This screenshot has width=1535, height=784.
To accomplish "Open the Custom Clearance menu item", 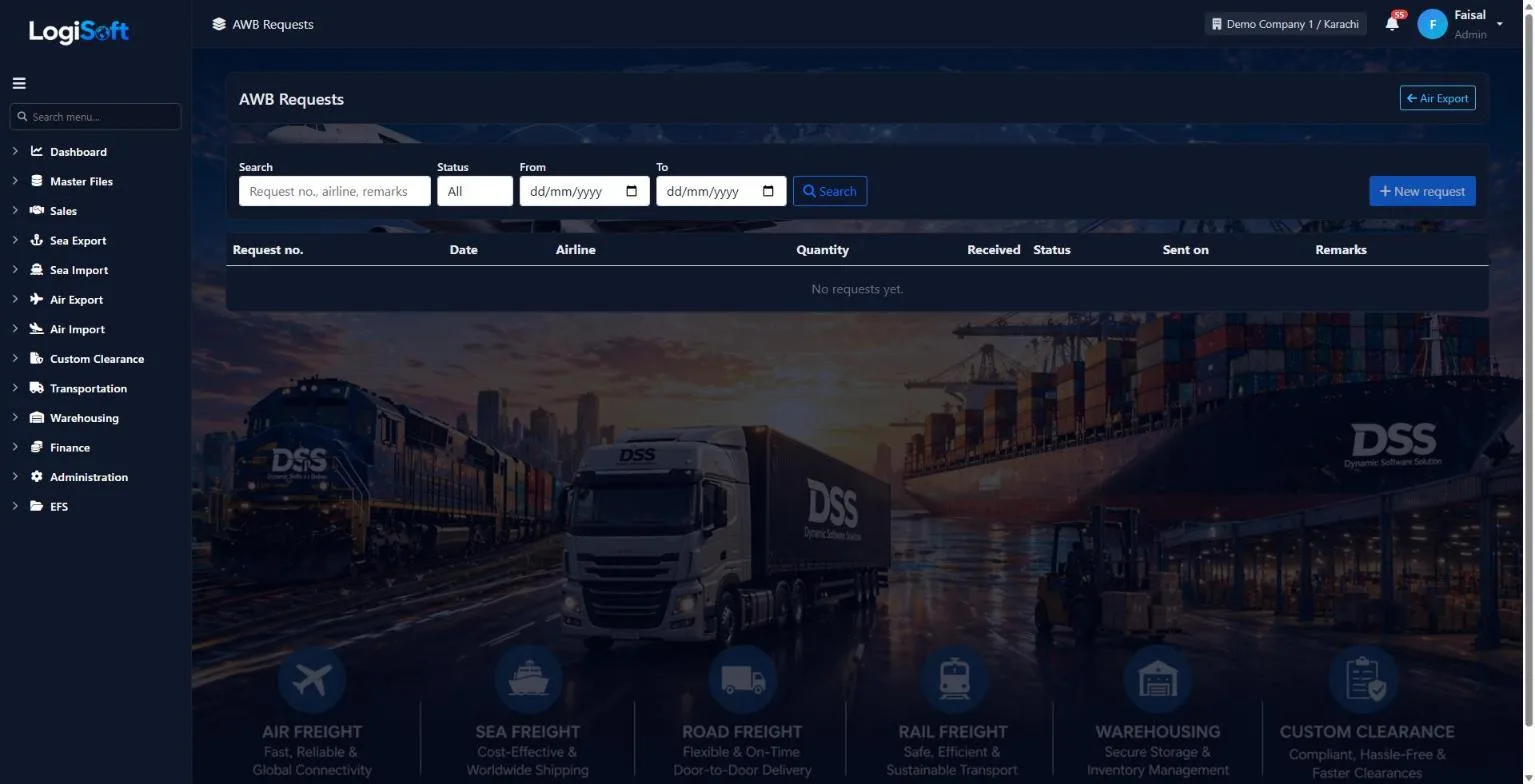I will click(97, 359).
